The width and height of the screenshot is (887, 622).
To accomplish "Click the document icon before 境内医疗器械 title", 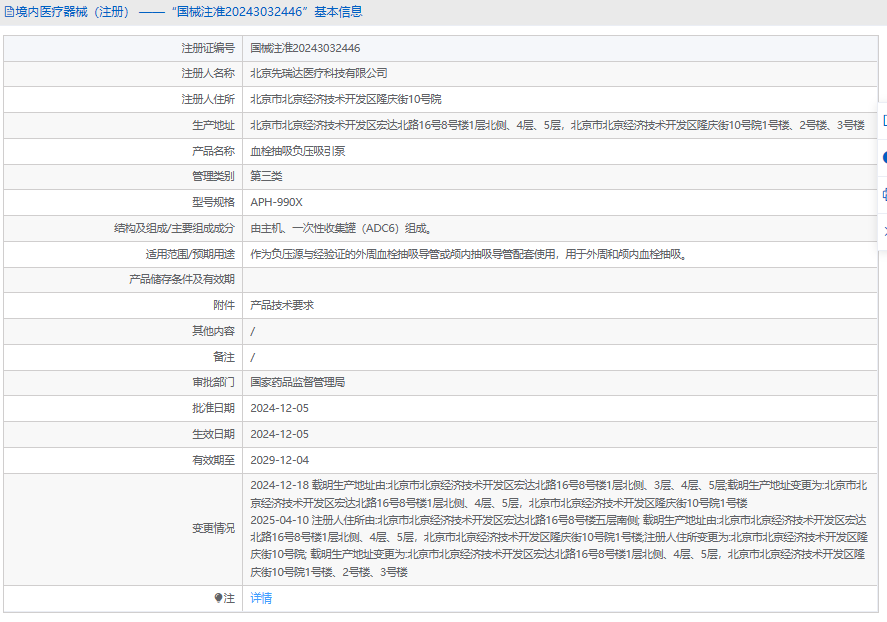I will [x=9, y=12].
